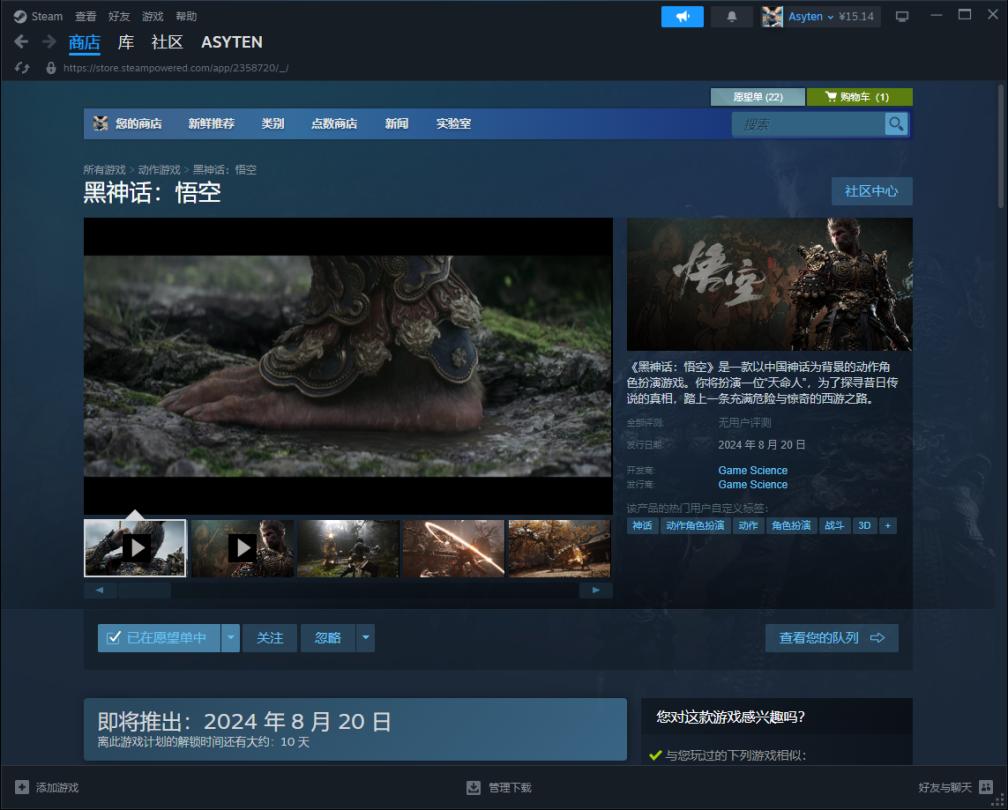This screenshot has width=1008, height=810.
Task: Click the 社区中心 button
Action: 871,191
